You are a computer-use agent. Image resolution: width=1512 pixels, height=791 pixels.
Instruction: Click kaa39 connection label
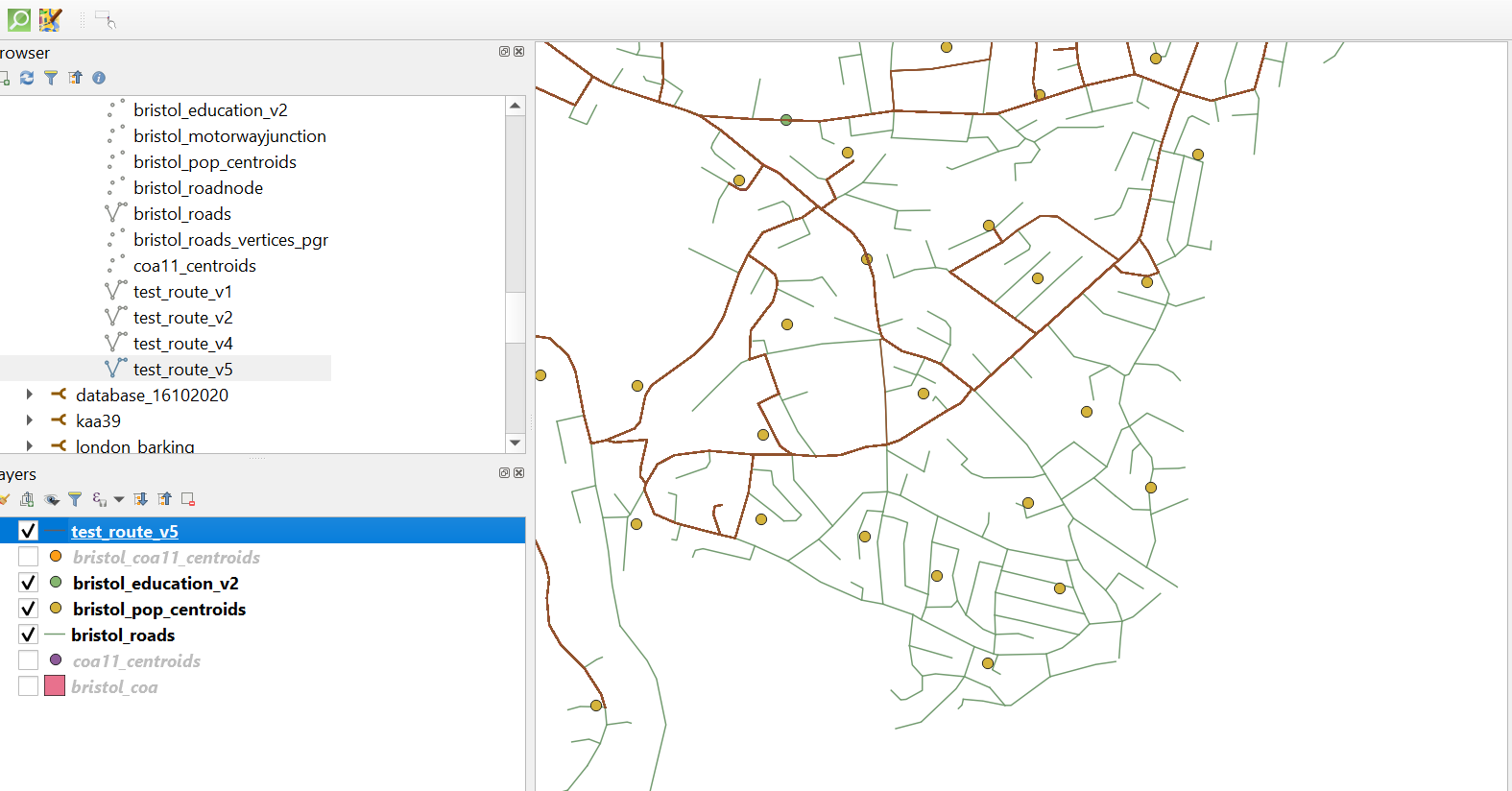click(98, 420)
